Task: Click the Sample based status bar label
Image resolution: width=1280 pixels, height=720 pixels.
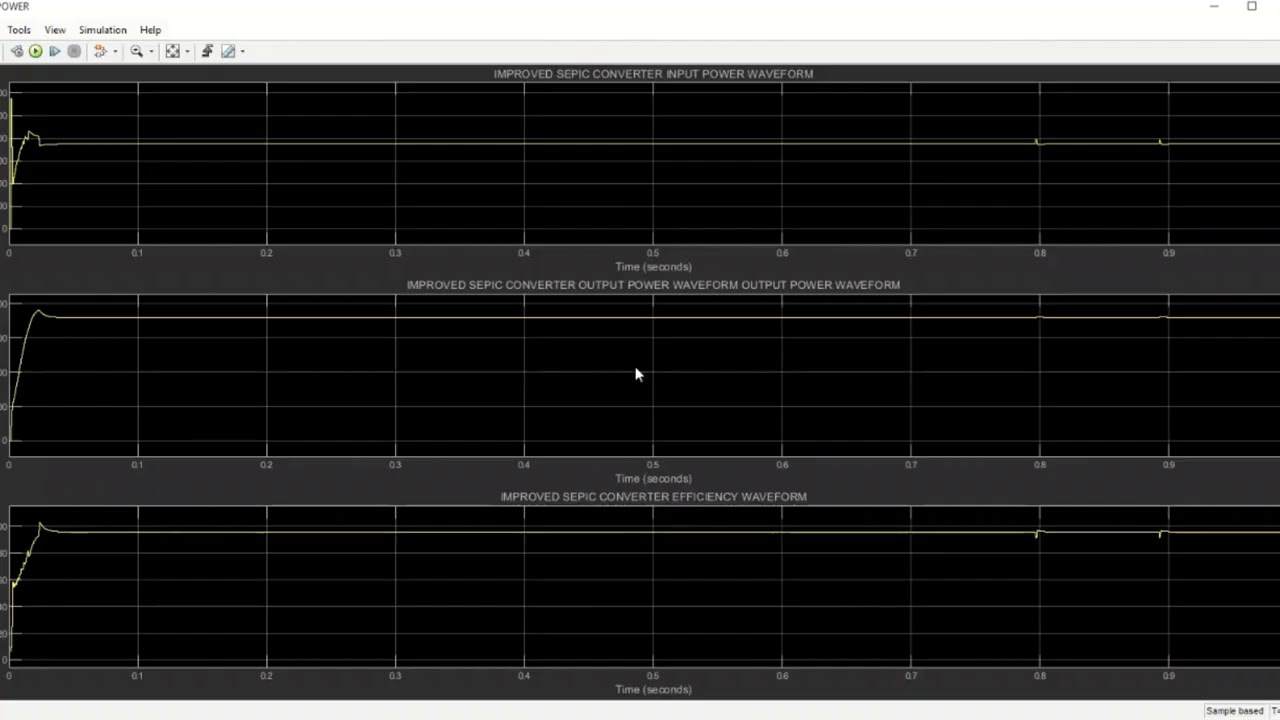Action: coord(1235,711)
